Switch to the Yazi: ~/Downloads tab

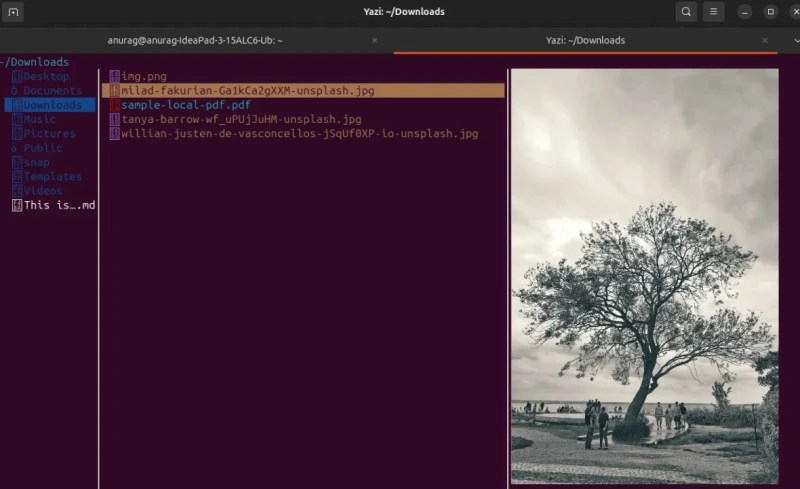pos(585,40)
